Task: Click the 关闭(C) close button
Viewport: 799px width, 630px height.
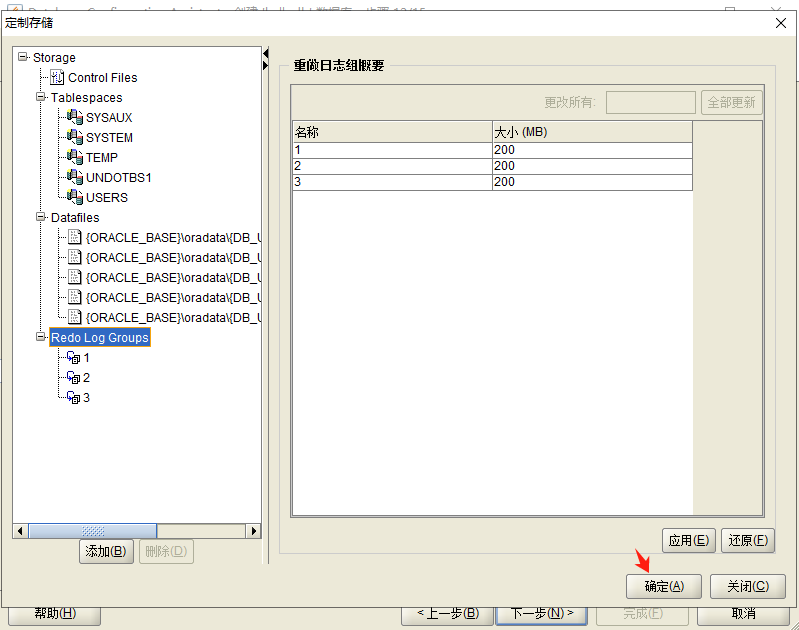Action: [x=748, y=587]
